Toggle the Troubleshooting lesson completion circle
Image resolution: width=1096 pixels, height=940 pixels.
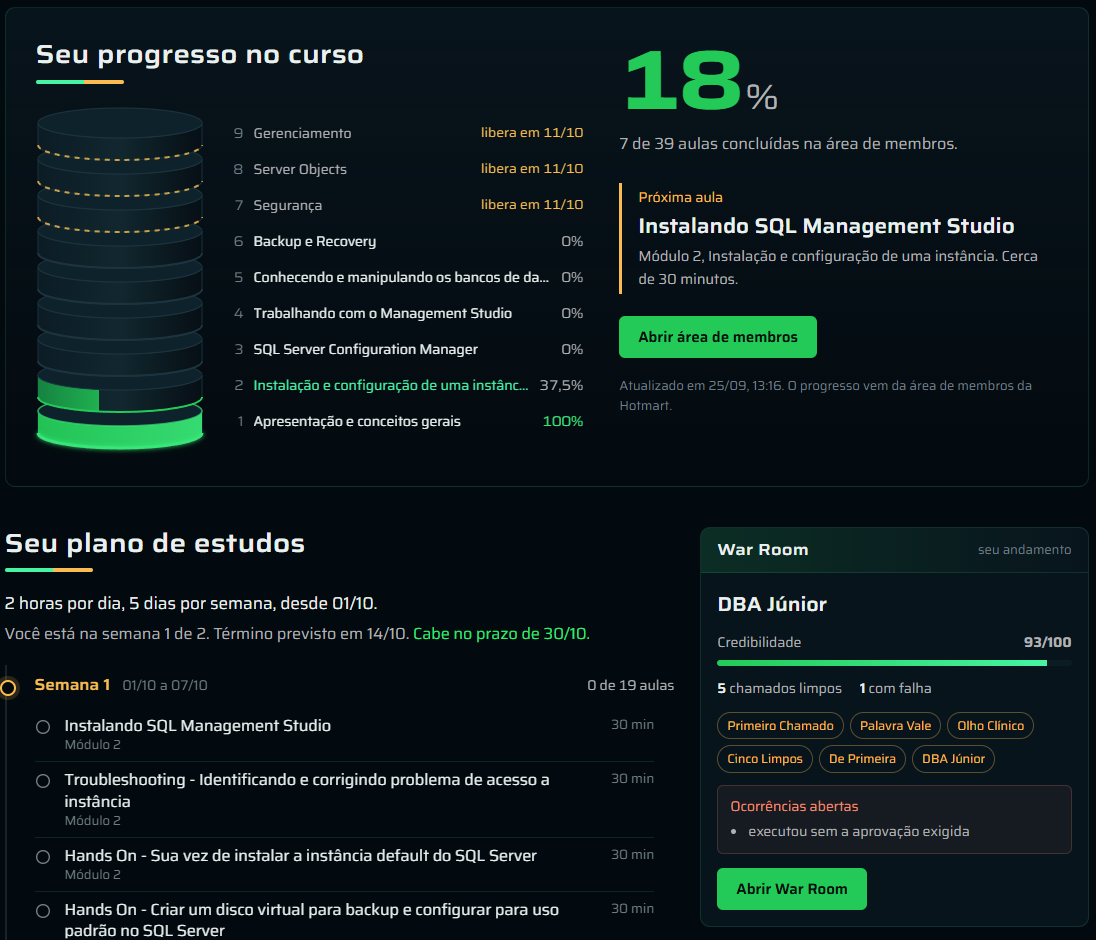point(43,781)
